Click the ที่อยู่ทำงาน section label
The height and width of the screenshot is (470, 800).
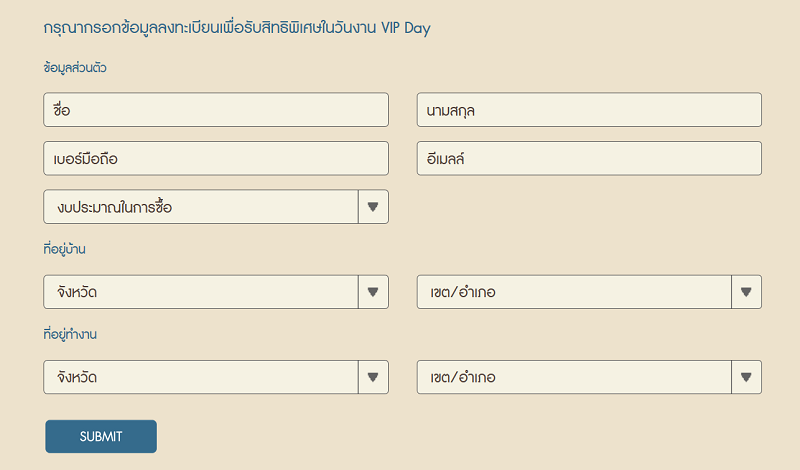70,334
